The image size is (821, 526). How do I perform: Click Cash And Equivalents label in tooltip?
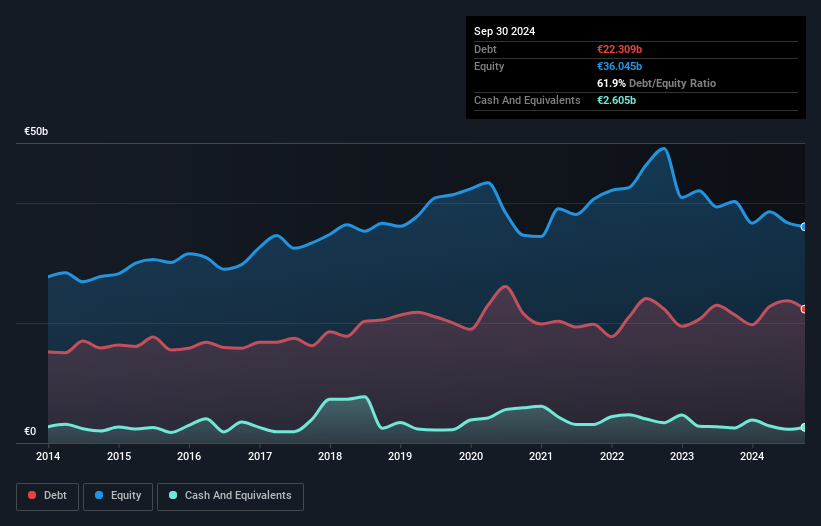click(x=527, y=100)
